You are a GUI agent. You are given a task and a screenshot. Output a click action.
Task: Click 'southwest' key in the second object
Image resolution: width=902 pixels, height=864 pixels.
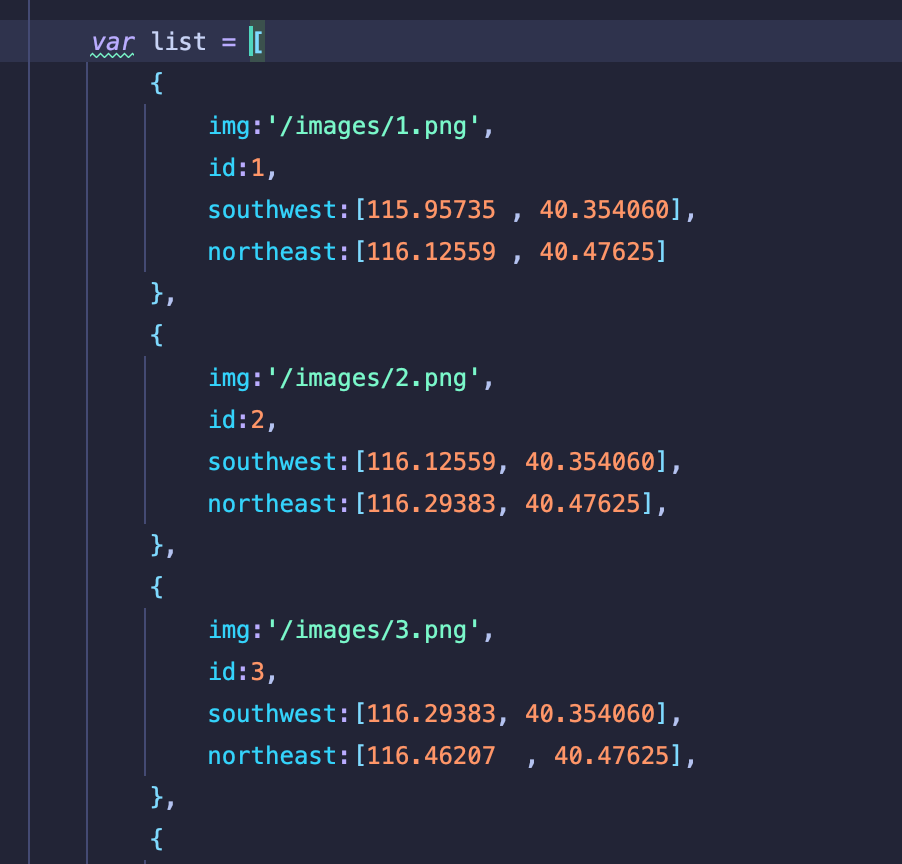(272, 462)
